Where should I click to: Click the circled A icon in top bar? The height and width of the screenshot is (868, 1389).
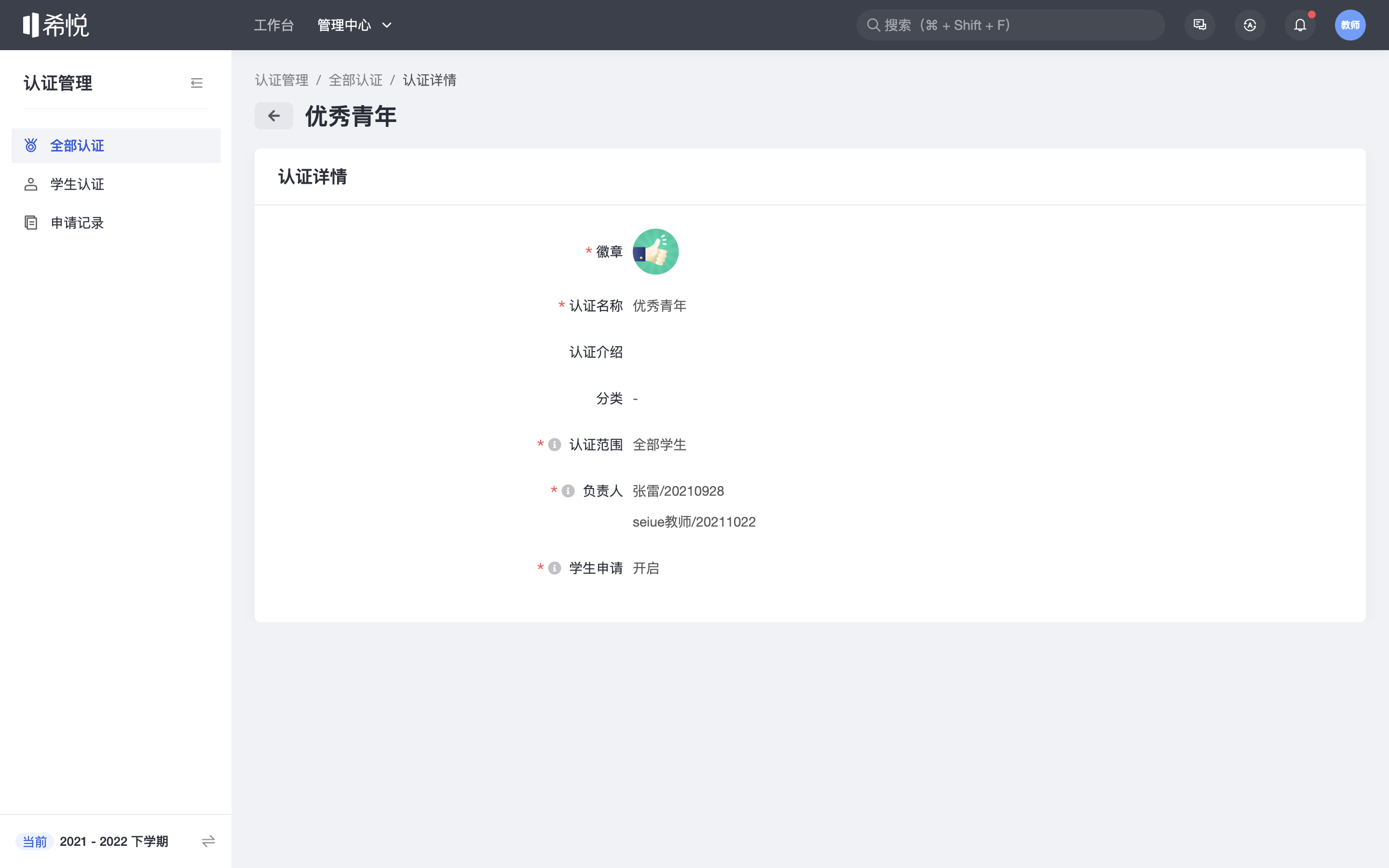(x=1250, y=25)
